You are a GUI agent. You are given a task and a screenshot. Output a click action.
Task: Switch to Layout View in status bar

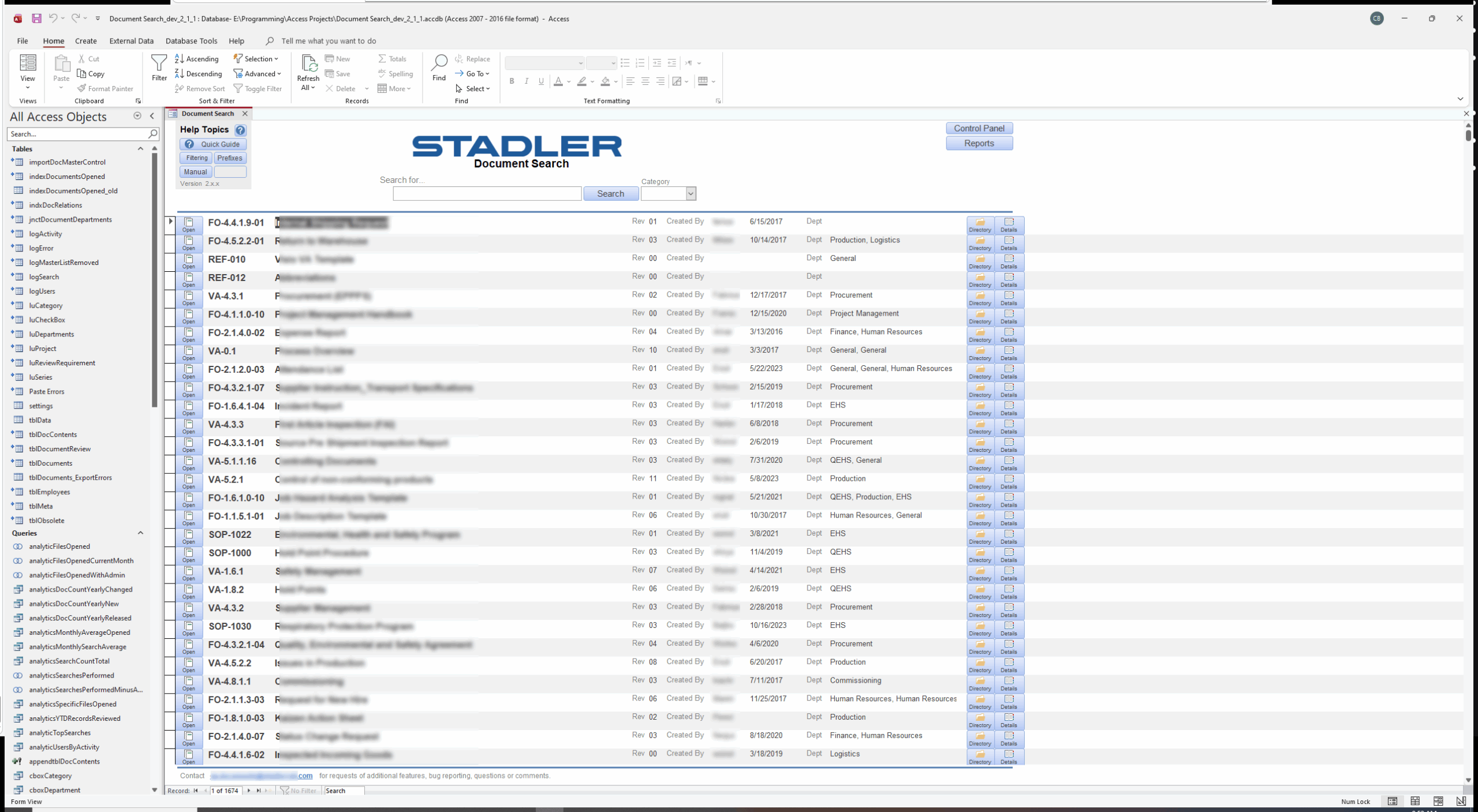pyautogui.click(x=1438, y=801)
